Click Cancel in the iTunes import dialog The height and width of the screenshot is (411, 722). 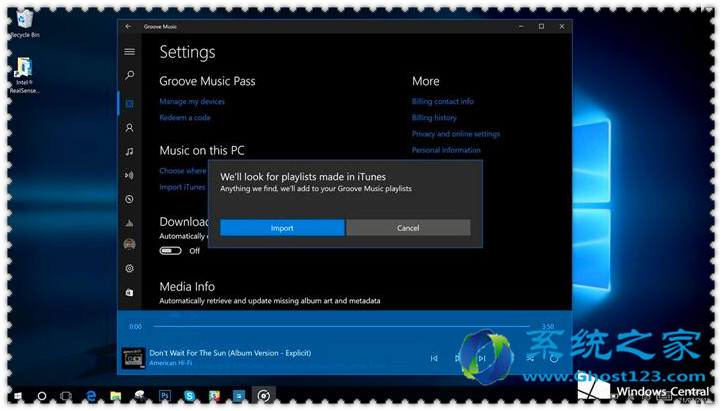click(x=408, y=228)
